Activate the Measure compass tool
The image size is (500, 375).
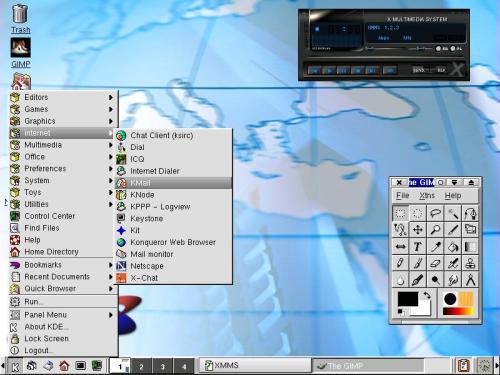(x=470, y=280)
